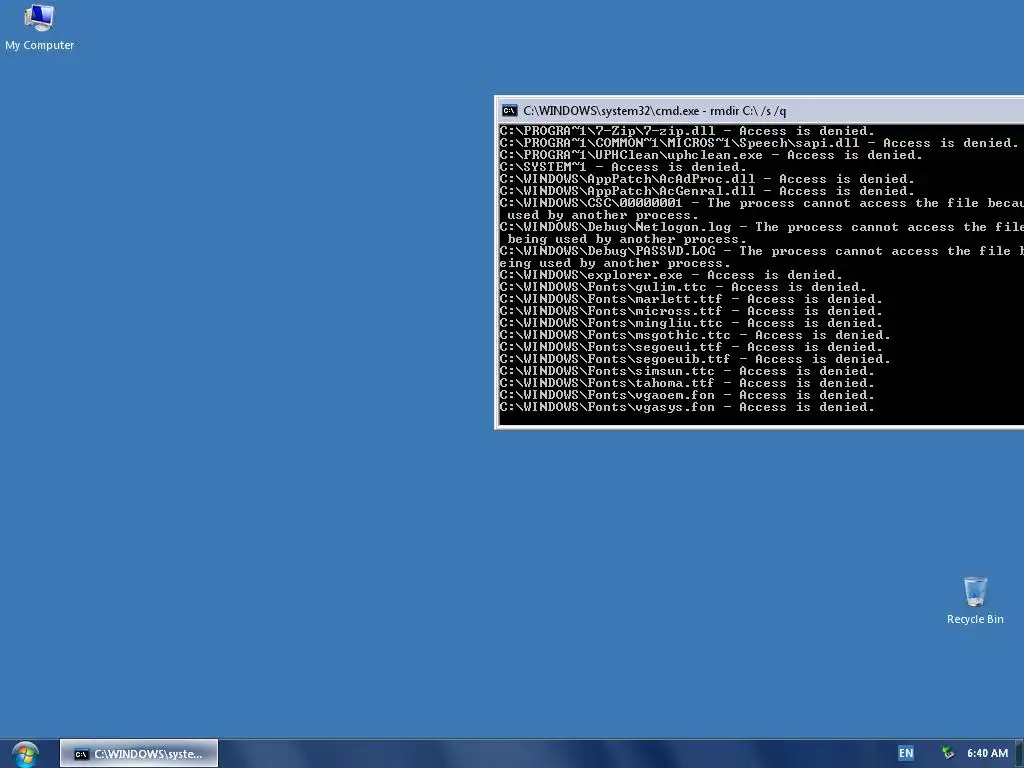The height and width of the screenshot is (768, 1024).
Task: Open the Recycle Bin desktop icon
Action: tap(975, 601)
